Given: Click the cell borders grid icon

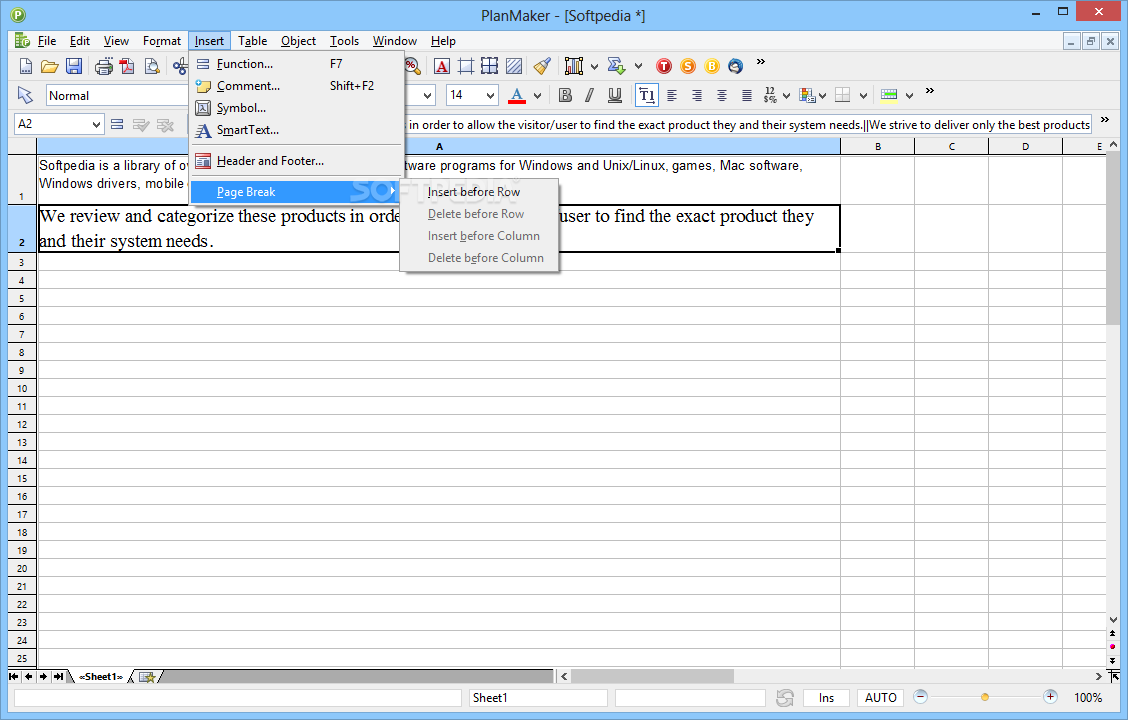Looking at the screenshot, I should pos(842,95).
